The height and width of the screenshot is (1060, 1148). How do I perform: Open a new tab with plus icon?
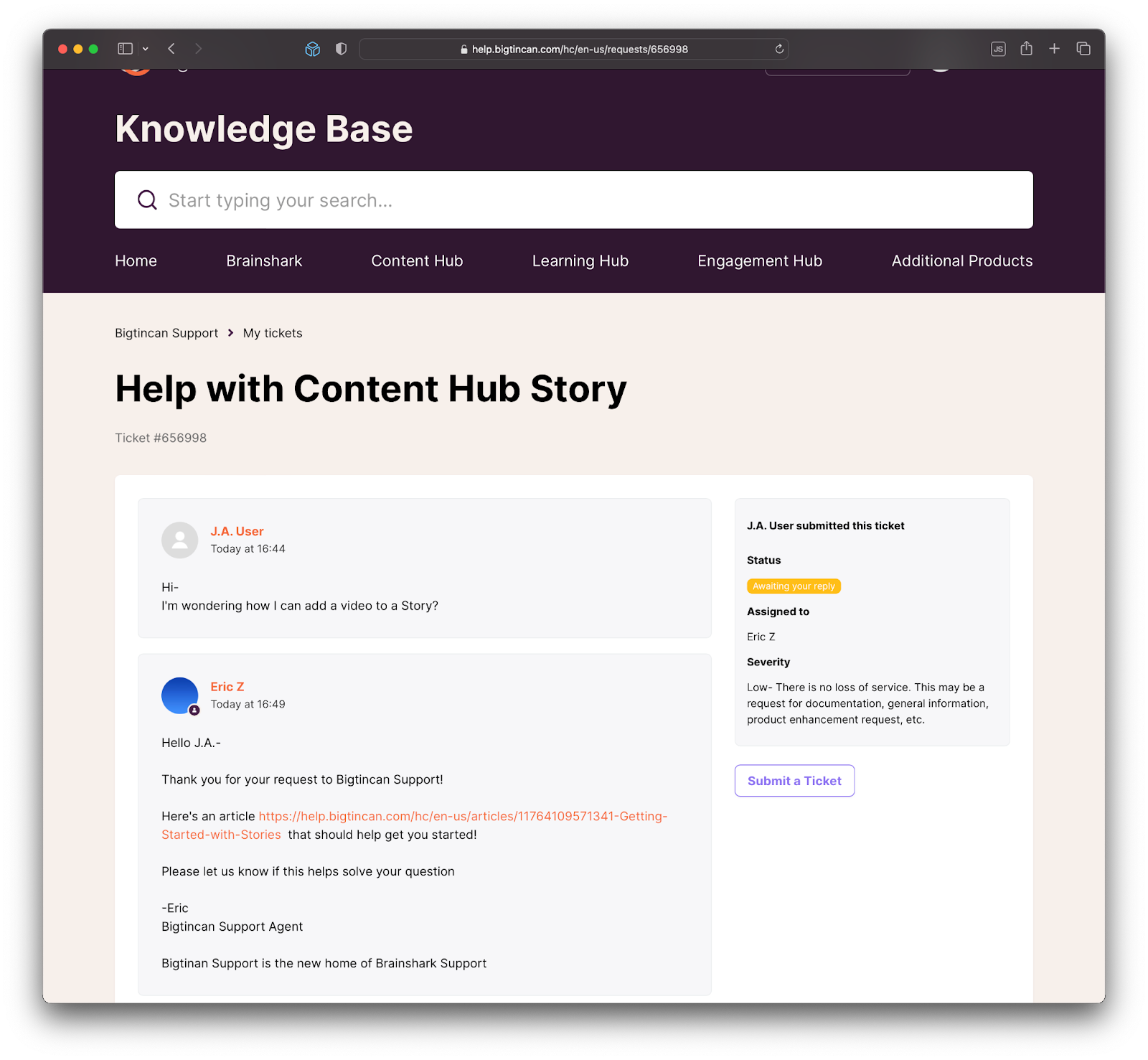[1054, 49]
